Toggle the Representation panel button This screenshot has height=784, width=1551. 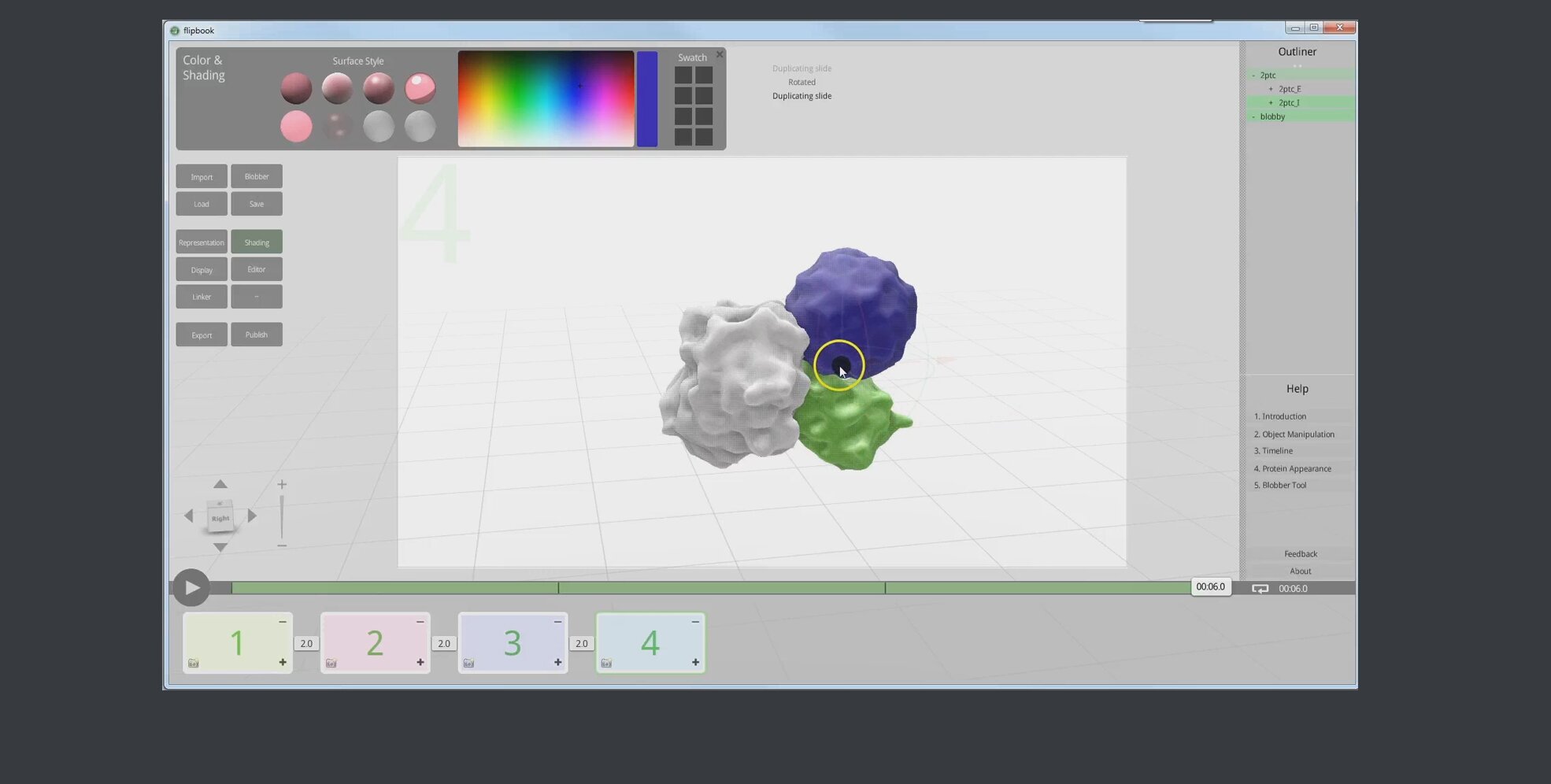pos(202,242)
